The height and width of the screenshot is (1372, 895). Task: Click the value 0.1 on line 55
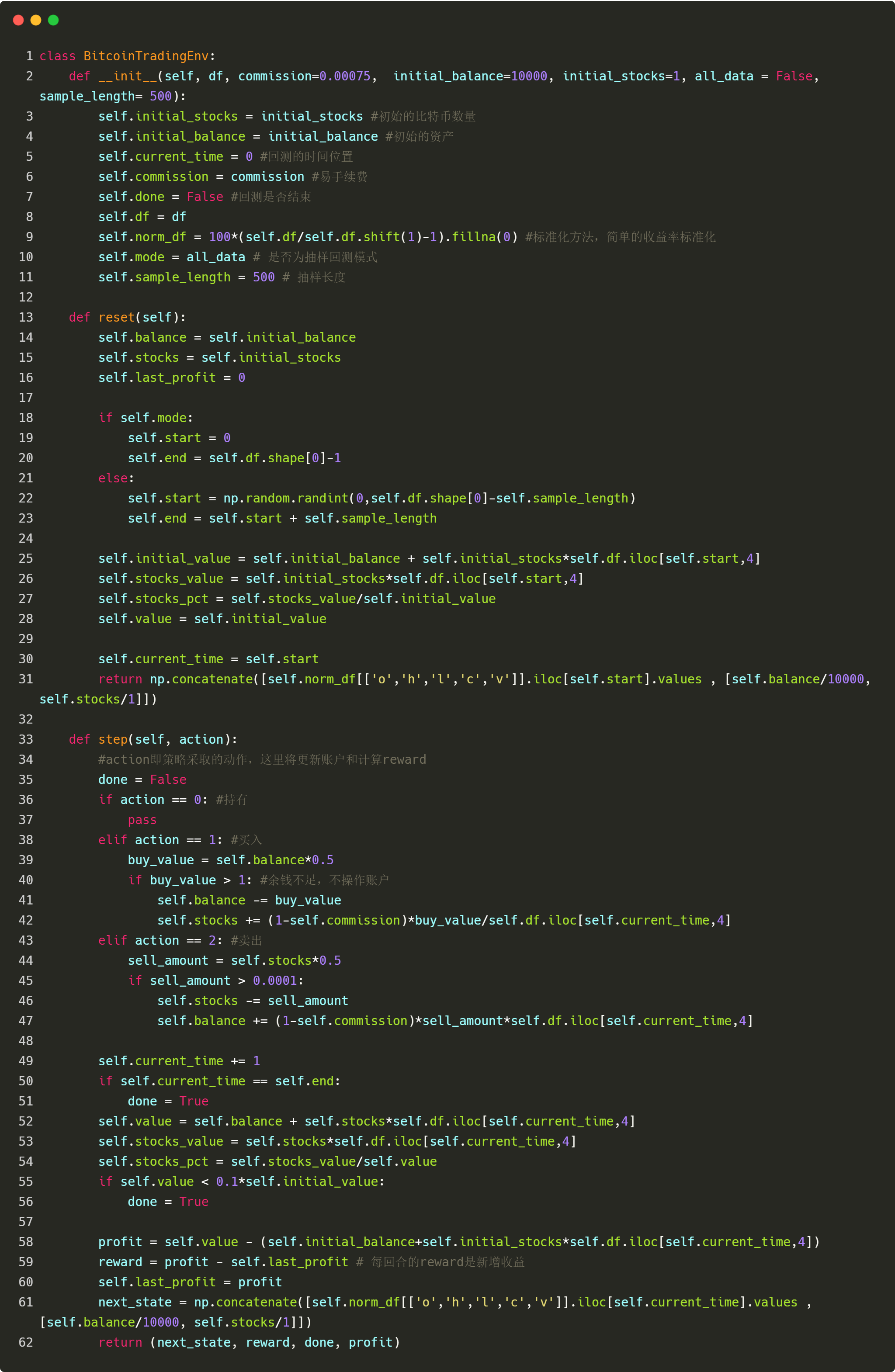[227, 1181]
